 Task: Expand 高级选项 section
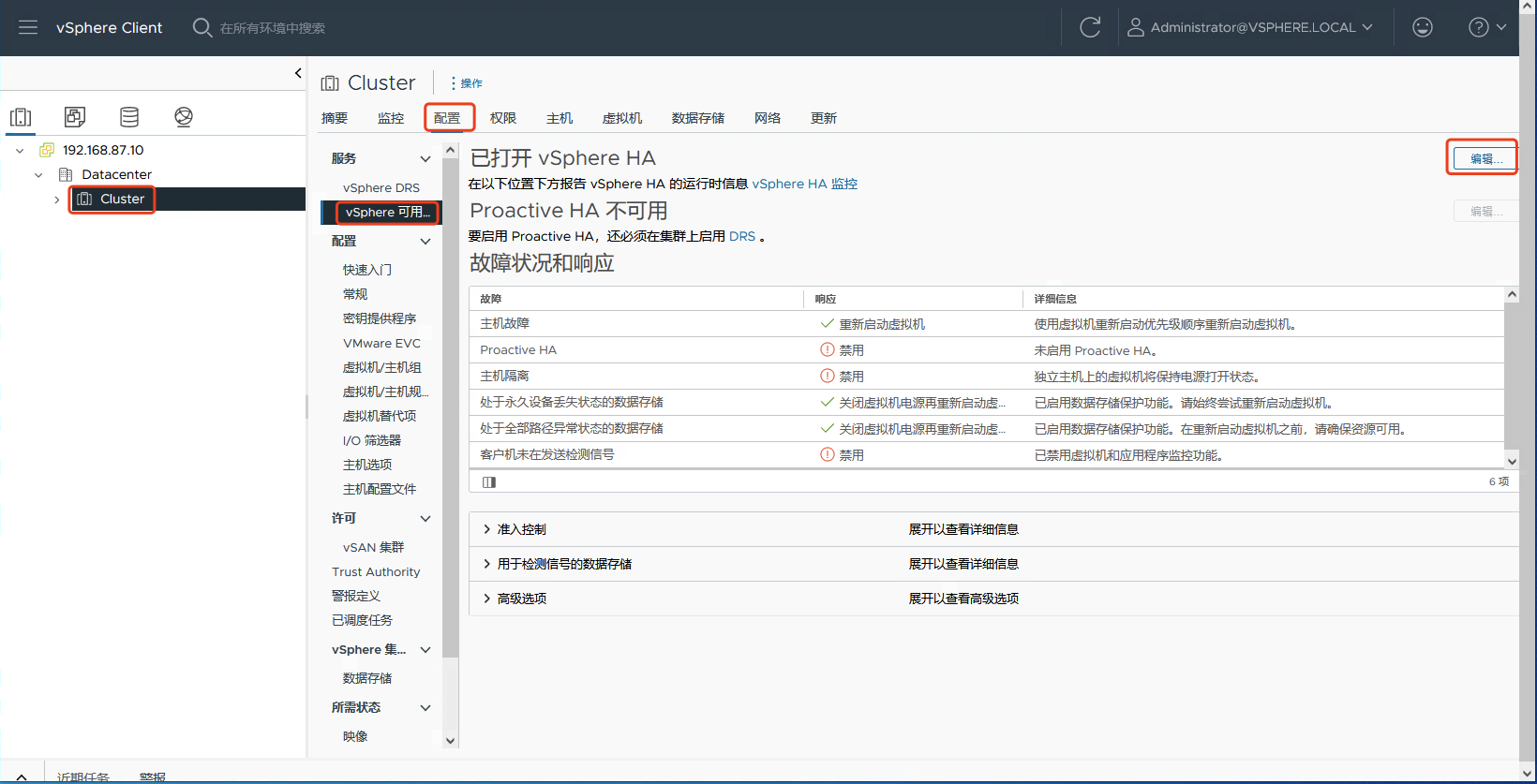coord(486,599)
